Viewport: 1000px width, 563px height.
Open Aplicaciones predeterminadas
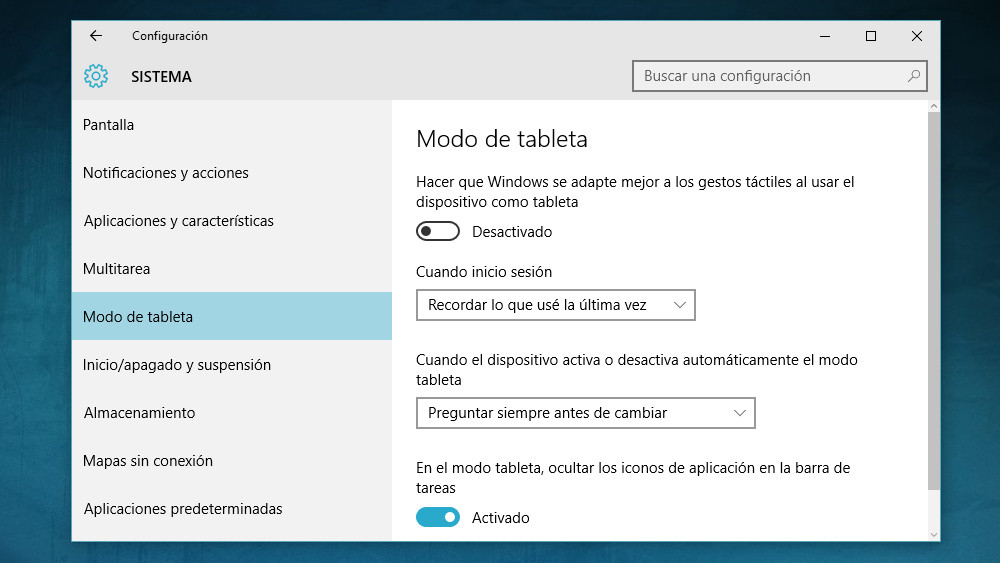pyautogui.click(x=232, y=509)
